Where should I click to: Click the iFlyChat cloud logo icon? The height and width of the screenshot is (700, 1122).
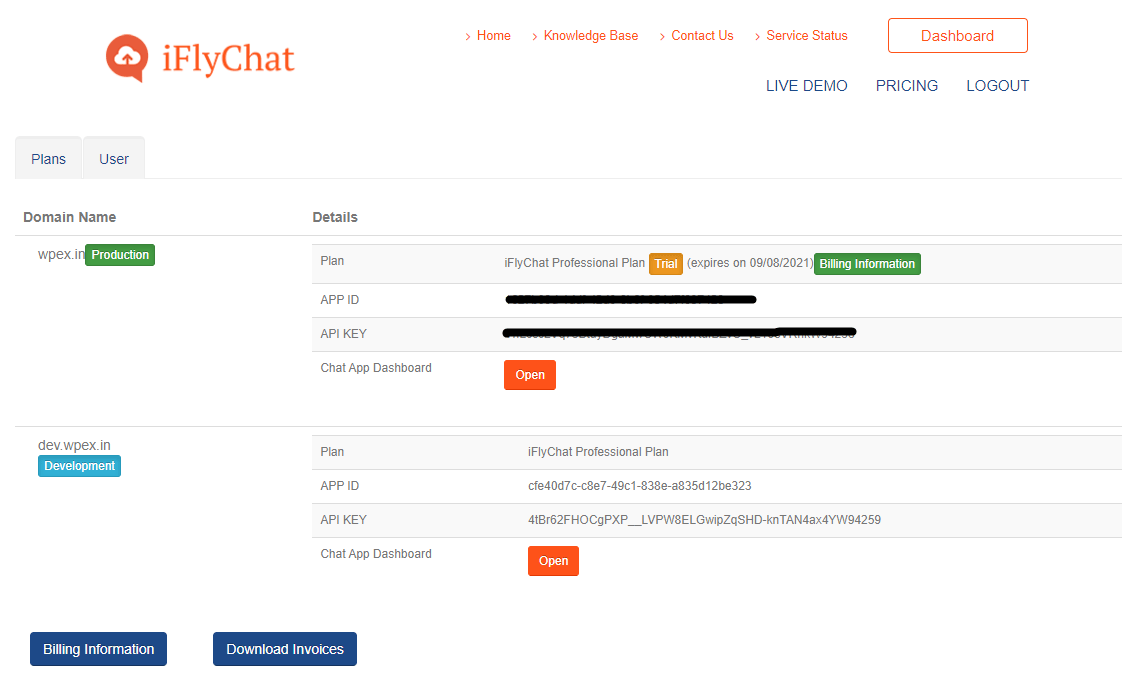pos(127,58)
